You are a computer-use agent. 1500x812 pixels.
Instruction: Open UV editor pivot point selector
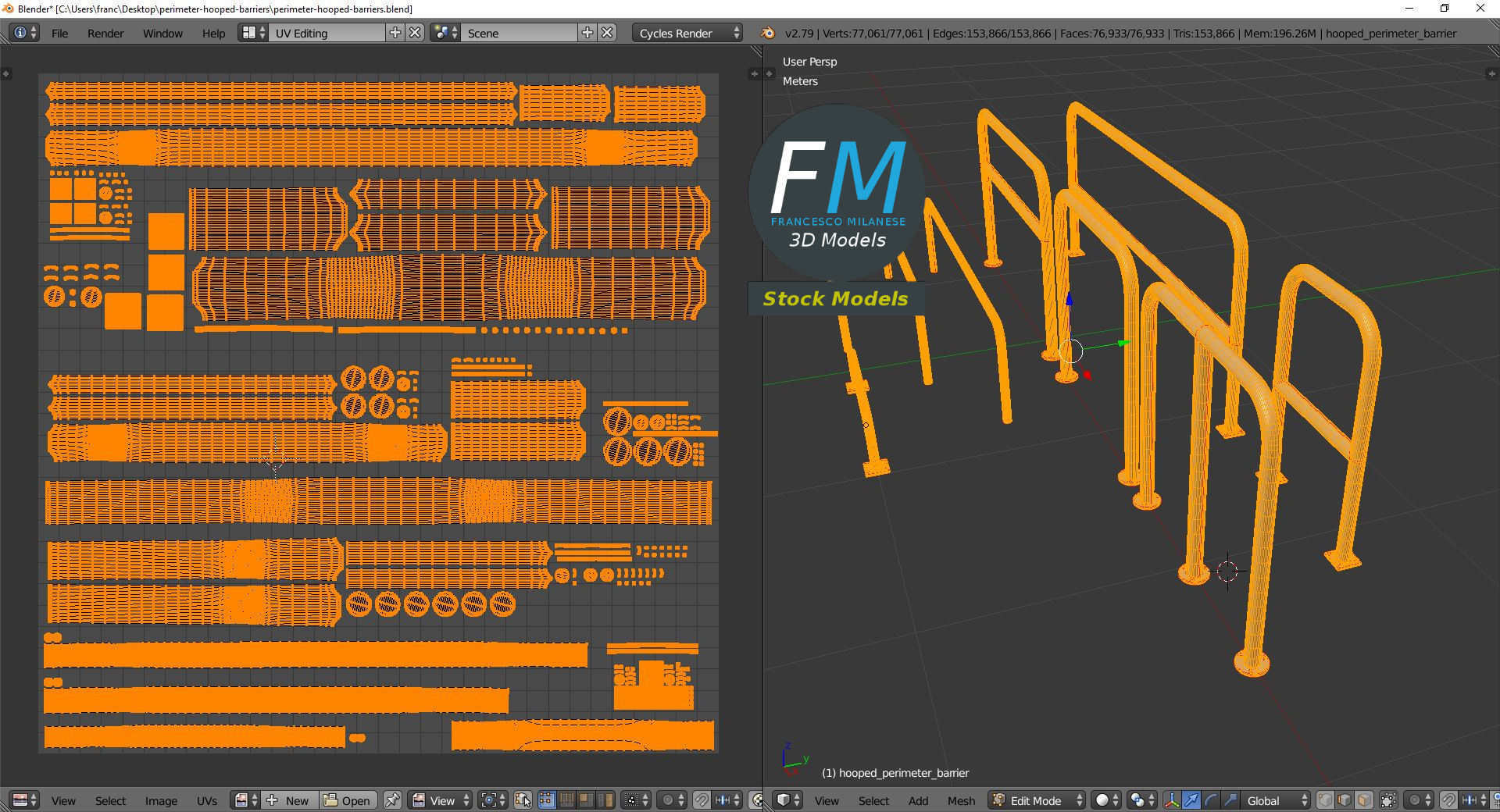[x=494, y=800]
